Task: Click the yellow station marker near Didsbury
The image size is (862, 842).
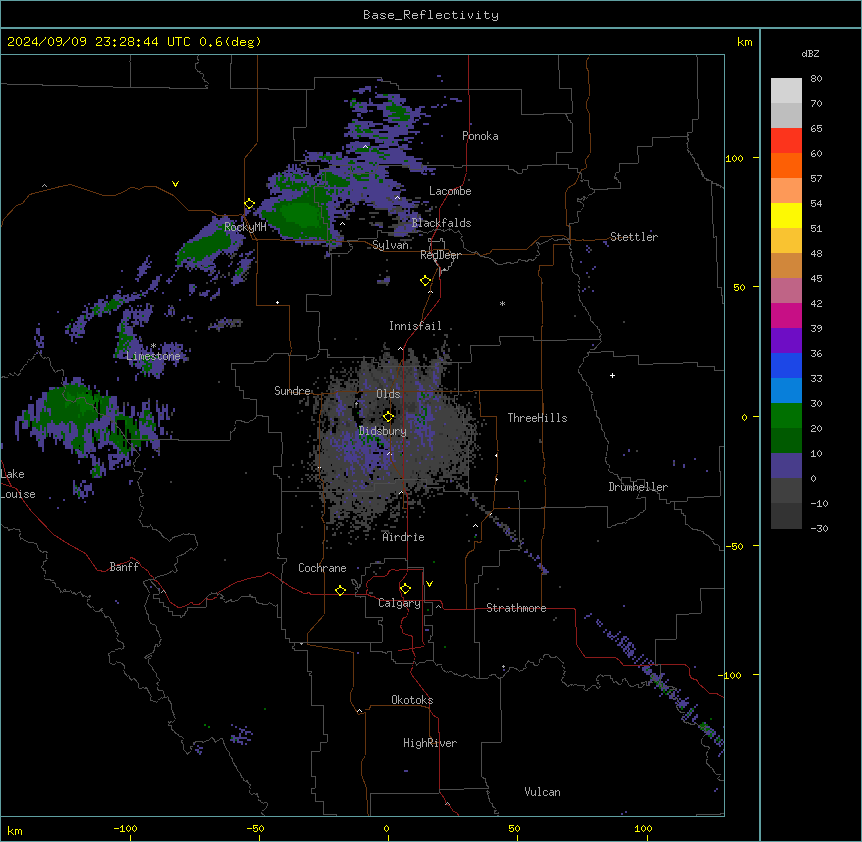Action: coord(388,417)
